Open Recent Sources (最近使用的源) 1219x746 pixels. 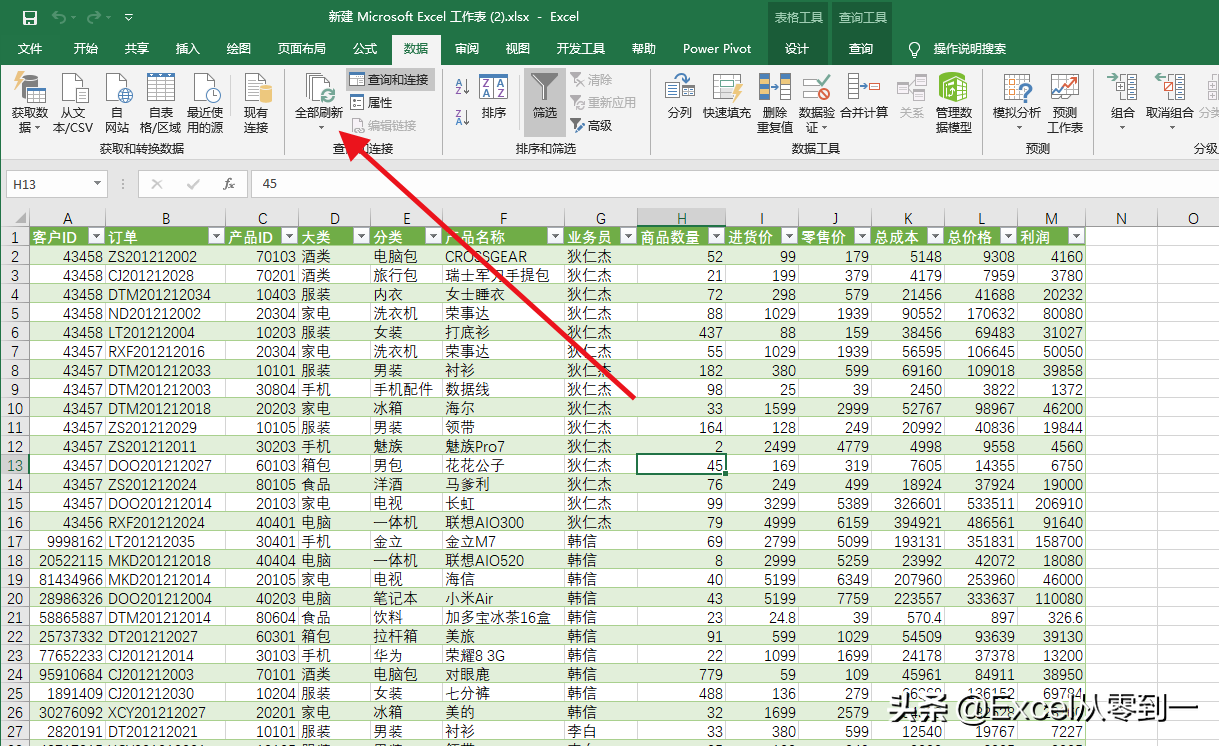tap(205, 105)
